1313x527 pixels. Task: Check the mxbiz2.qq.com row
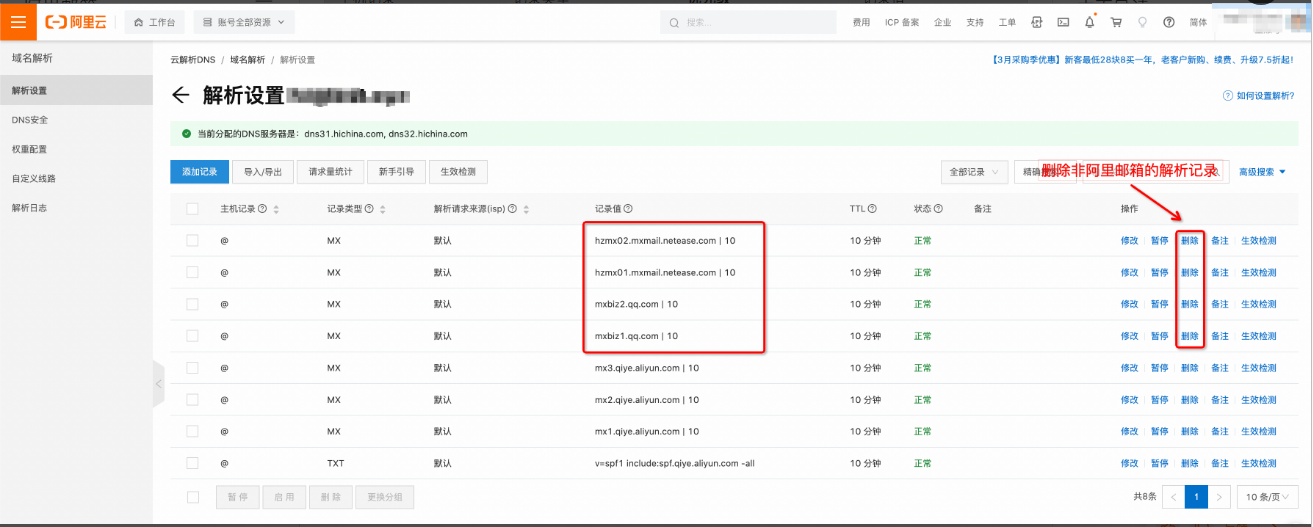coord(192,304)
